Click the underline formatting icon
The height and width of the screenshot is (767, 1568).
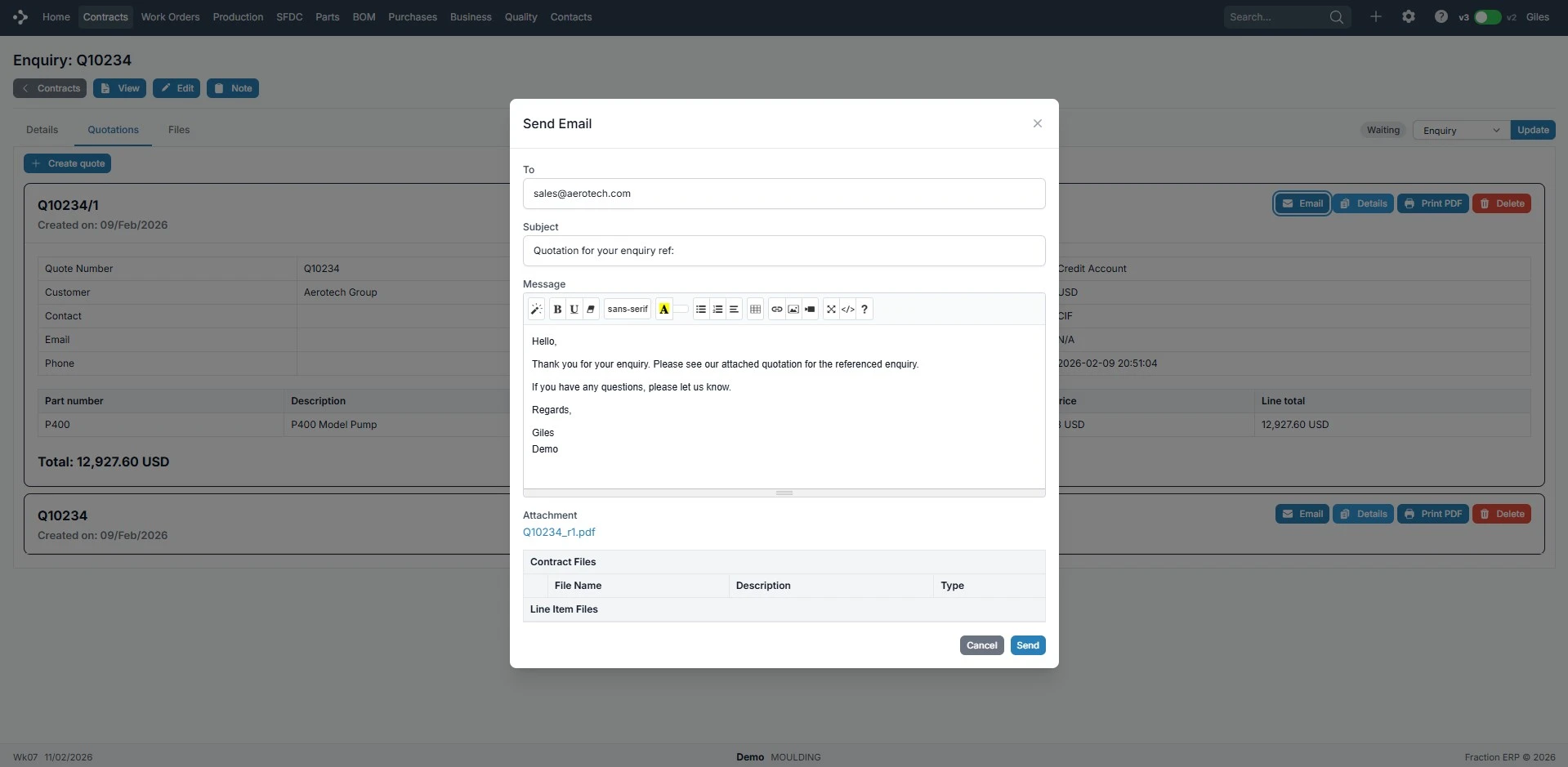click(x=574, y=310)
